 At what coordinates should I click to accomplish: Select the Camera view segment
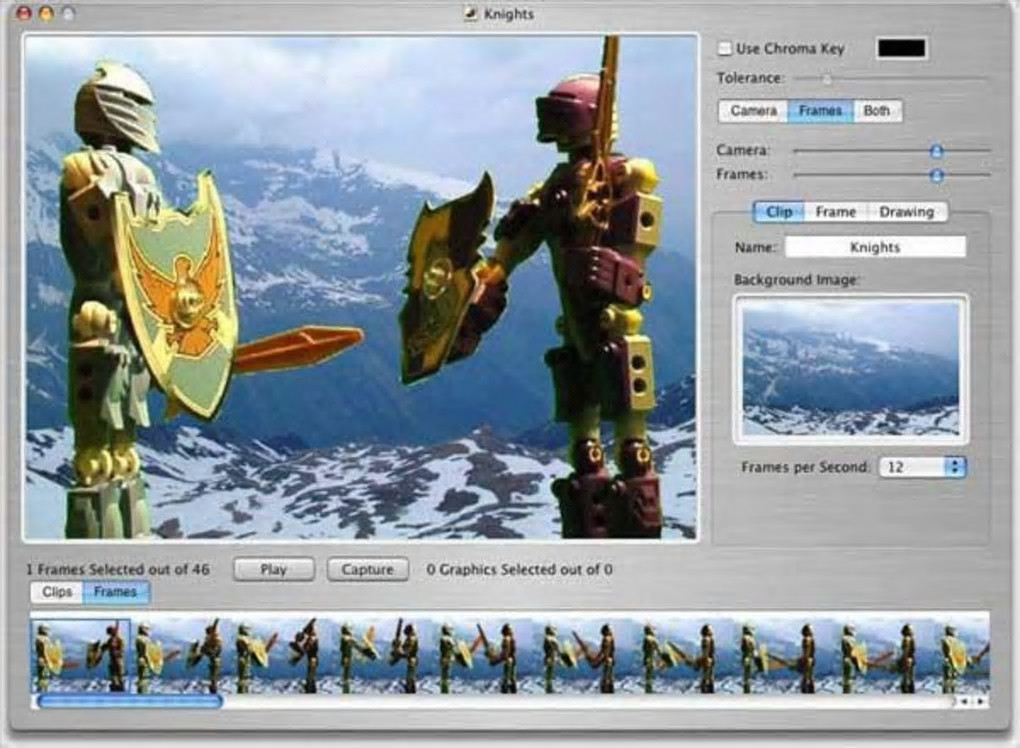(x=753, y=111)
